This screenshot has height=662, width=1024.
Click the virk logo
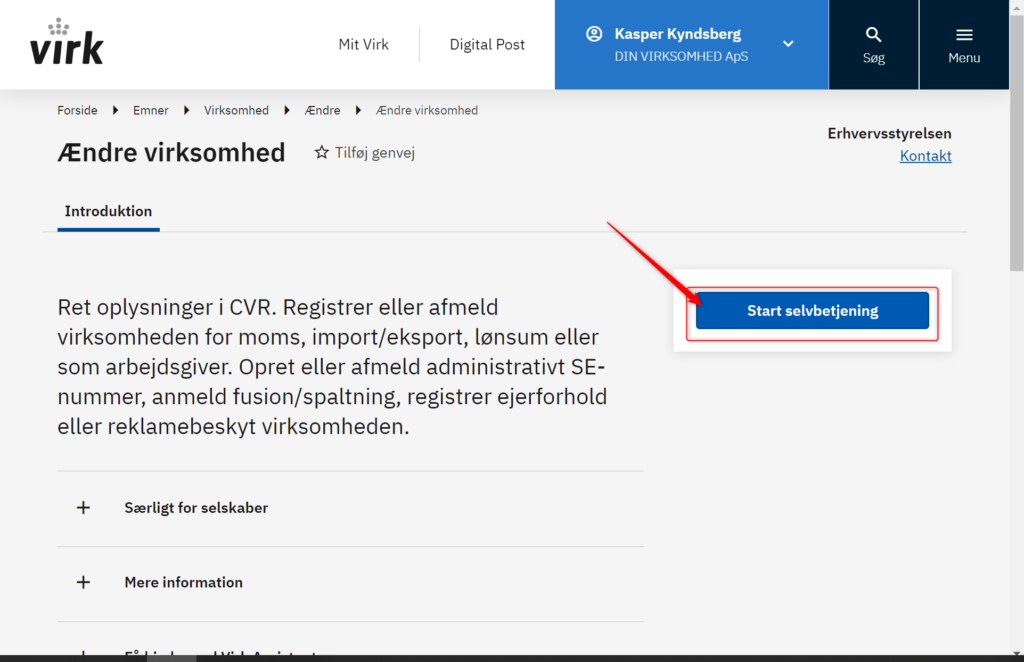tap(67, 42)
